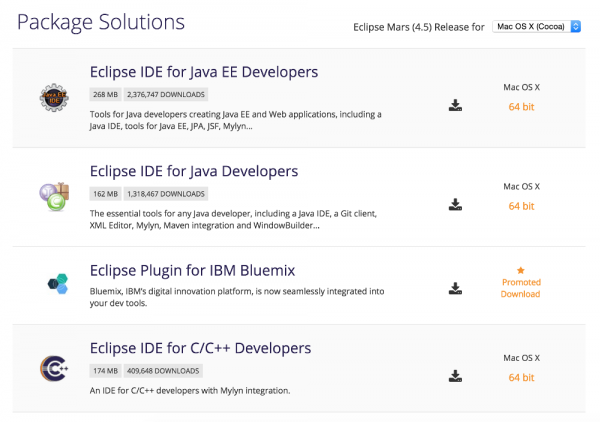Screen dimensions: 600x422
Task: Click the 162 MB size badge
Action: click(105, 194)
